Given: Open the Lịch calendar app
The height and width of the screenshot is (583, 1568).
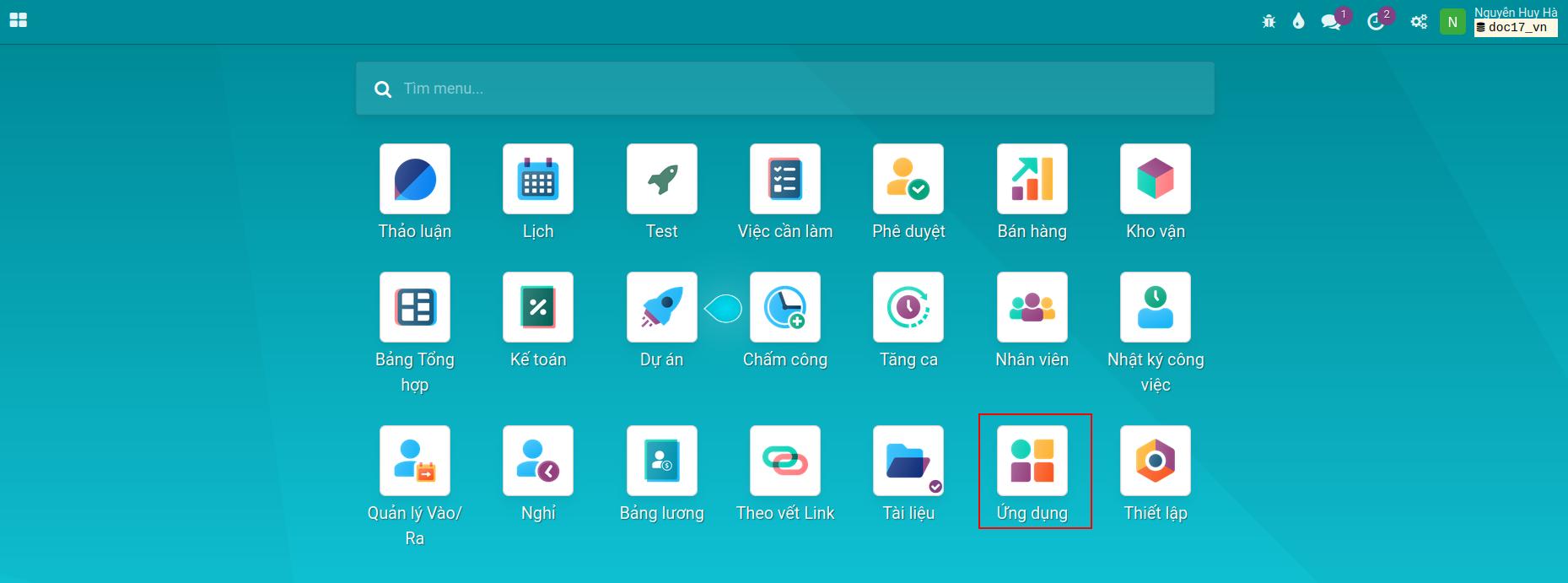Looking at the screenshot, I should tap(538, 179).
